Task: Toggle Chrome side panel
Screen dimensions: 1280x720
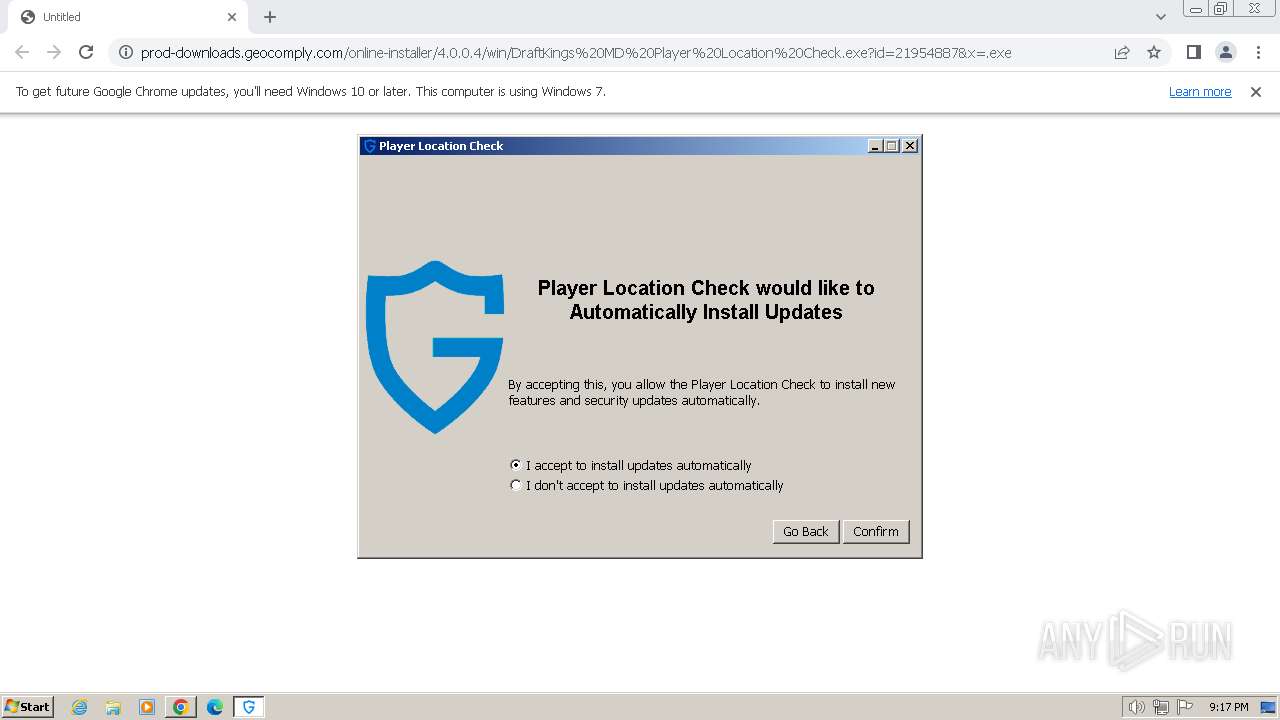Action: tap(1193, 52)
